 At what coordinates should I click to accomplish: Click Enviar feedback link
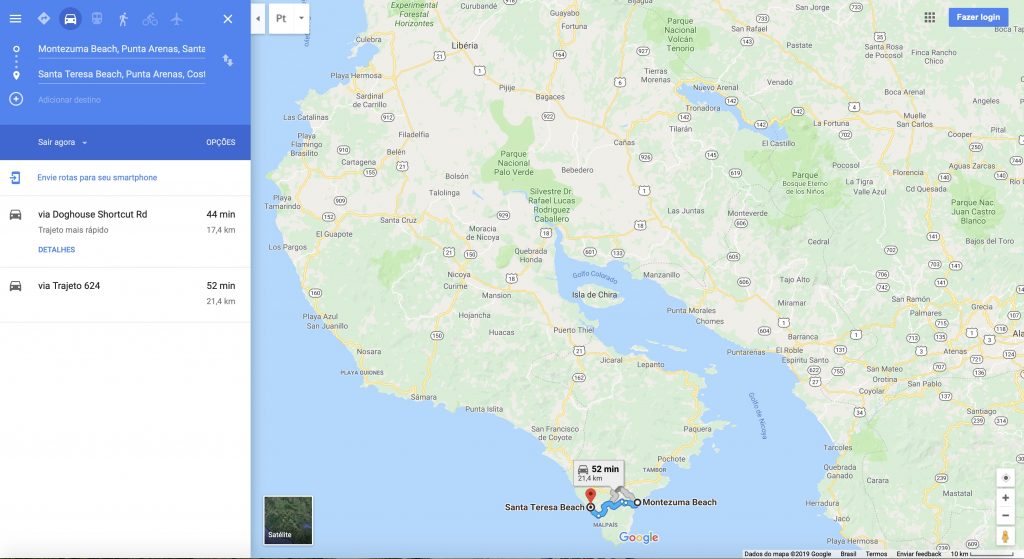918,554
